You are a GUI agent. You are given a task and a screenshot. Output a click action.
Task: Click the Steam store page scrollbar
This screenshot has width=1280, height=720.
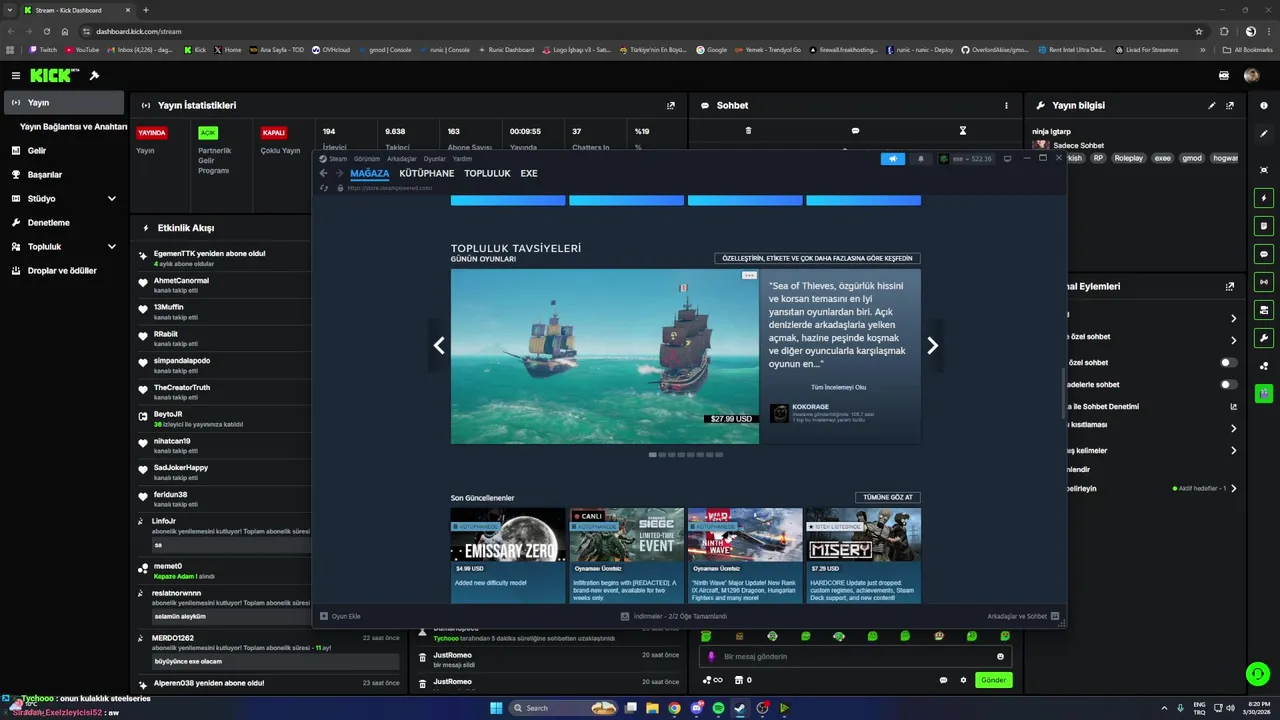tap(1063, 394)
